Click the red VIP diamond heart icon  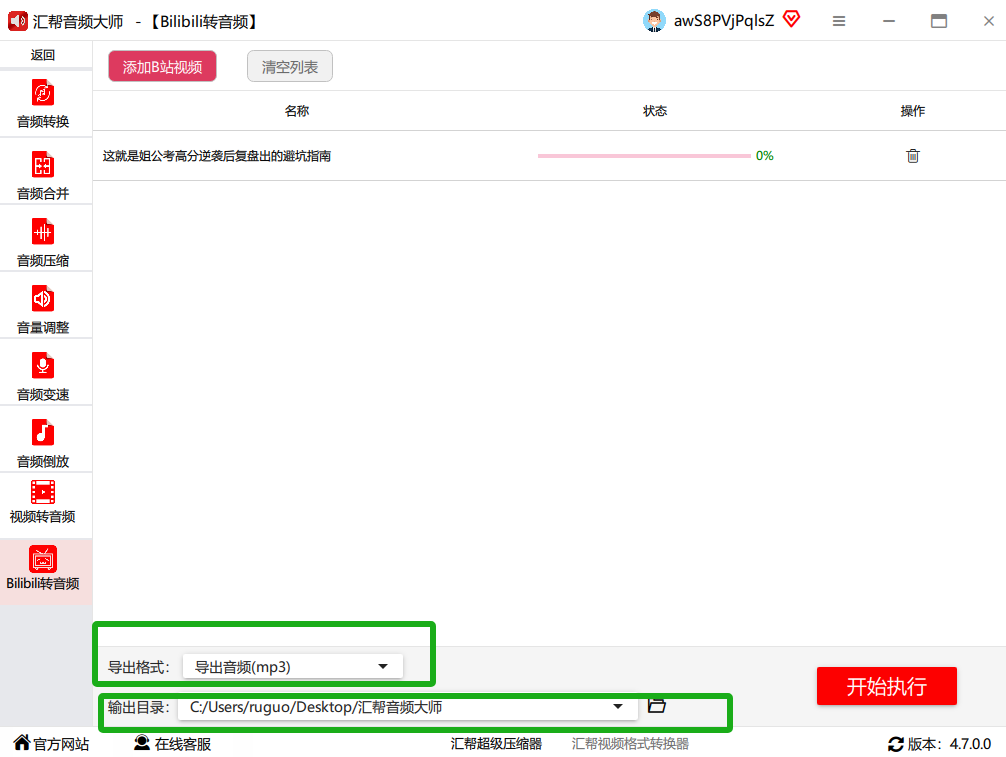pyautogui.click(x=792, y=20)
